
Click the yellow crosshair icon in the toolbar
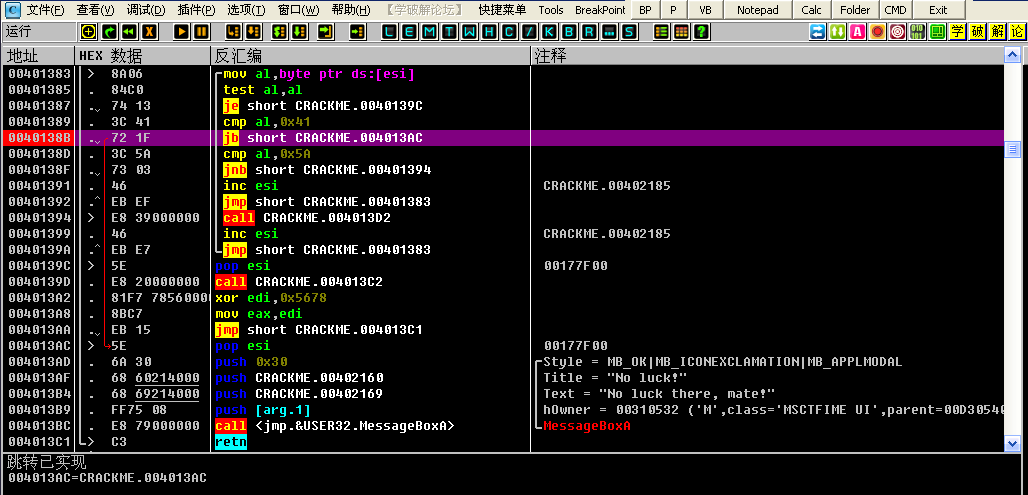89,31
